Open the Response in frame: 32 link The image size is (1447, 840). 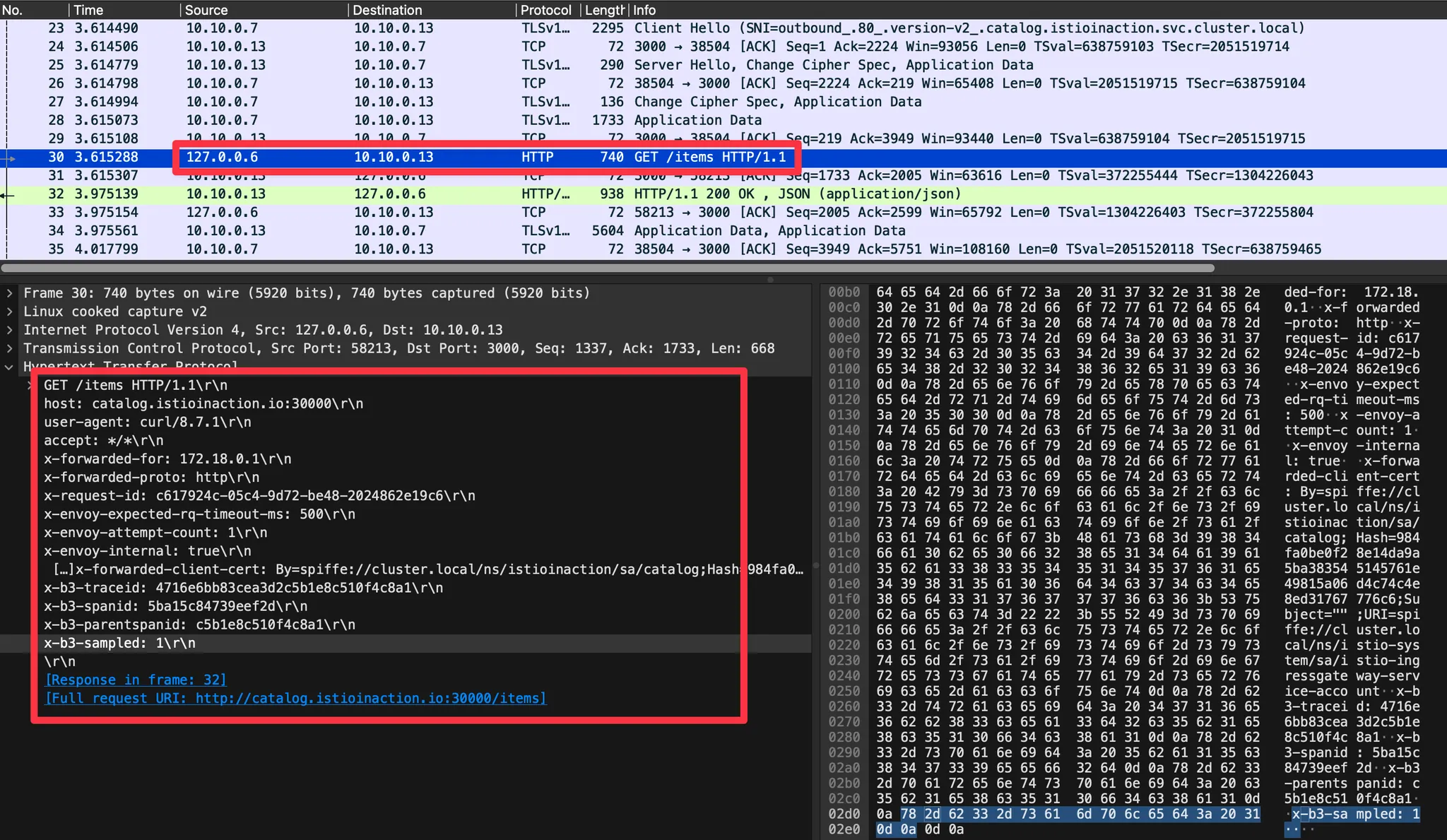136,680
